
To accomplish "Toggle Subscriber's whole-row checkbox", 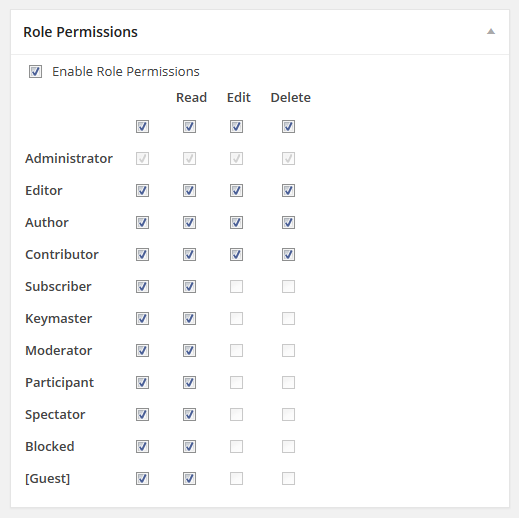I will tap(142, 287).
